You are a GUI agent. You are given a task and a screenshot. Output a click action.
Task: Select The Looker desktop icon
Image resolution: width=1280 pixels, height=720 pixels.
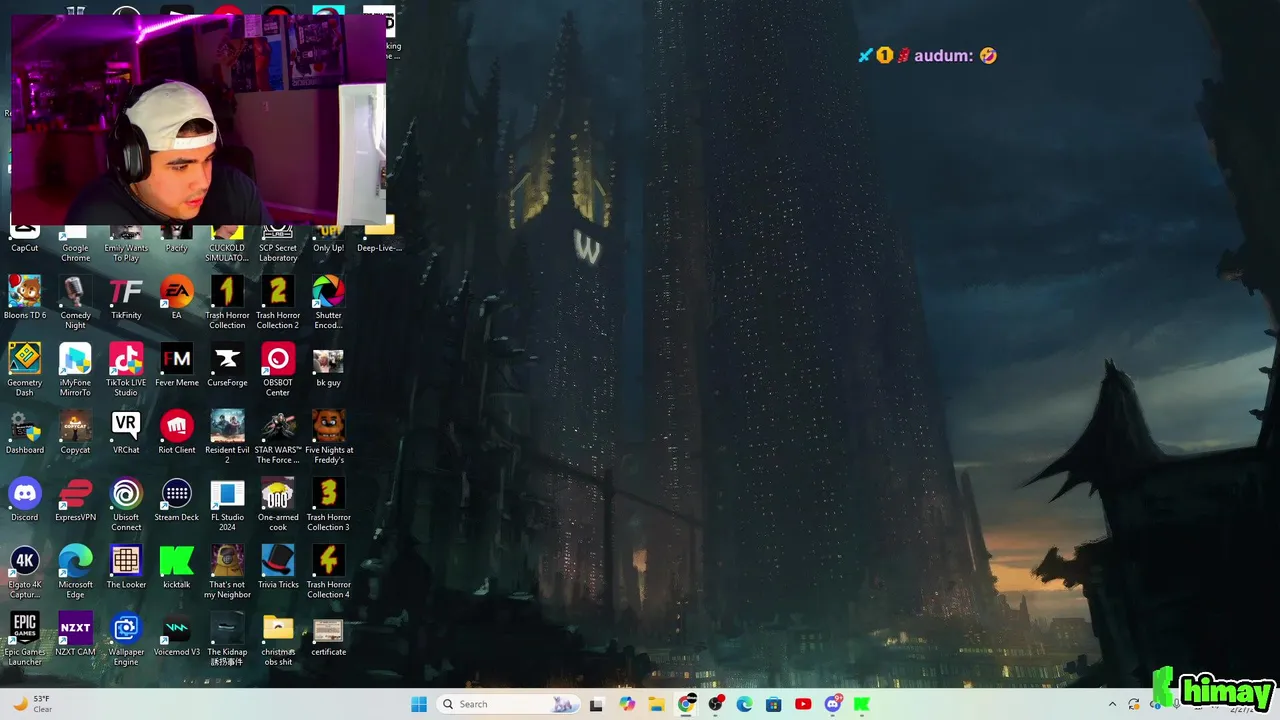click(126, 561)
